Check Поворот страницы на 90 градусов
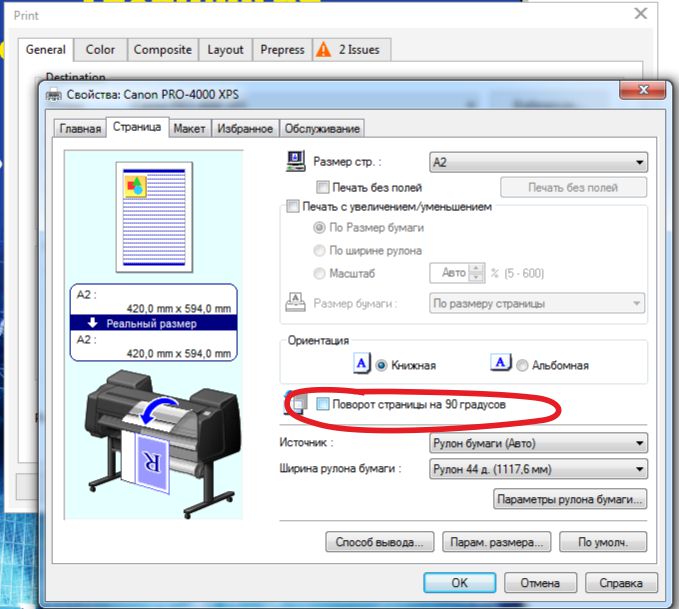 (x=323, y=404)
